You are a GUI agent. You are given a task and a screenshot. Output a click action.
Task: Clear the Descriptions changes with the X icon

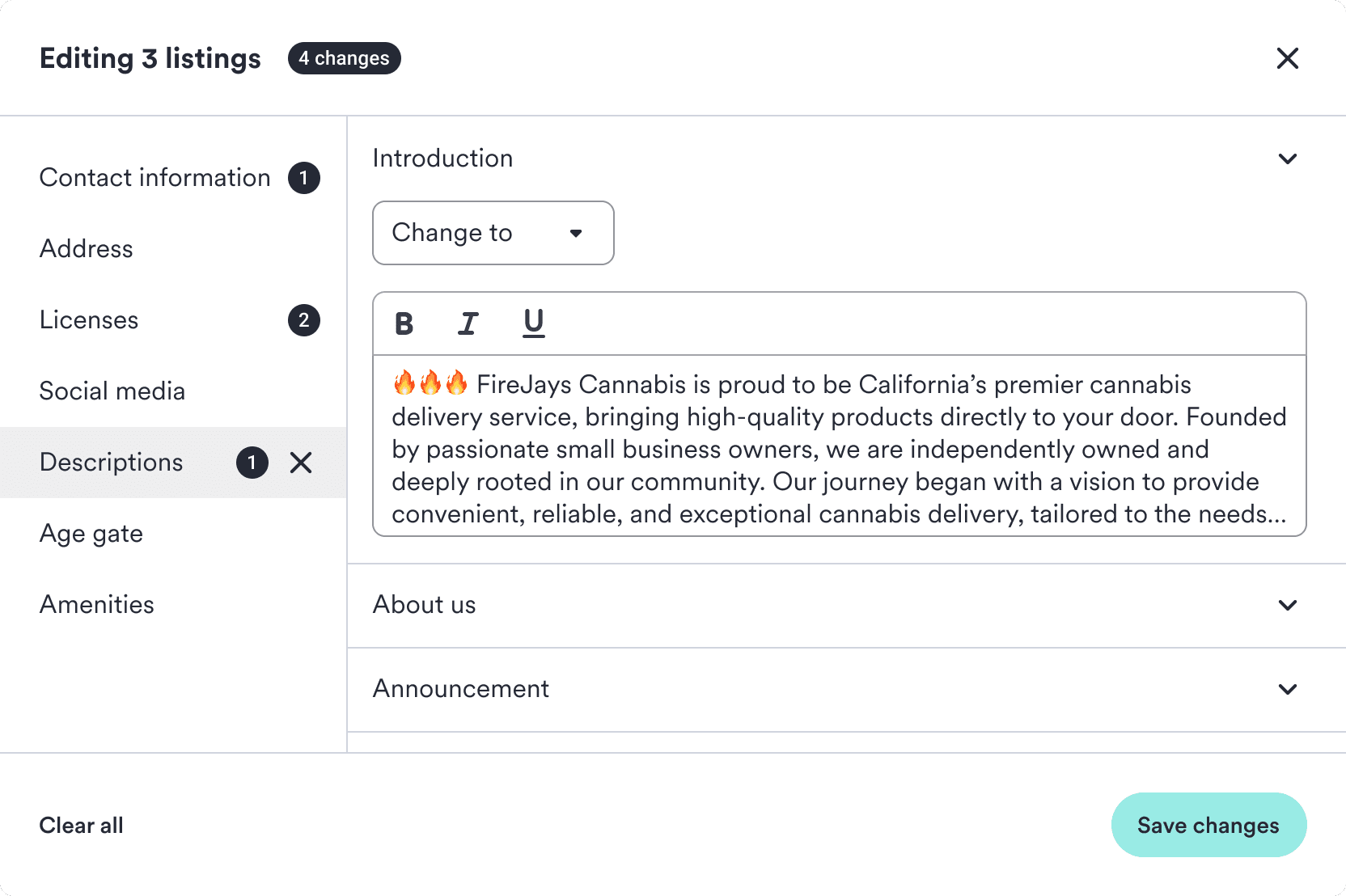tap(301, 463)
